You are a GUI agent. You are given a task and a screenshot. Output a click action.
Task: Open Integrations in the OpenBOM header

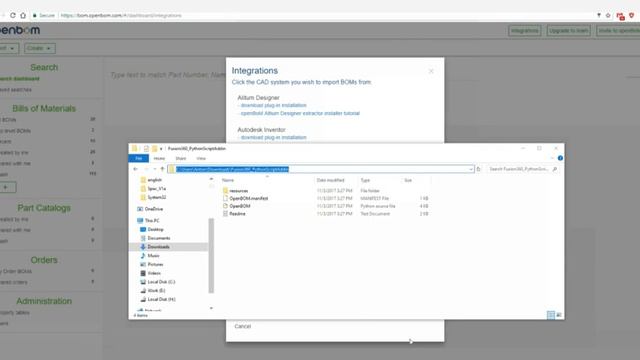[x=524, y=31]
